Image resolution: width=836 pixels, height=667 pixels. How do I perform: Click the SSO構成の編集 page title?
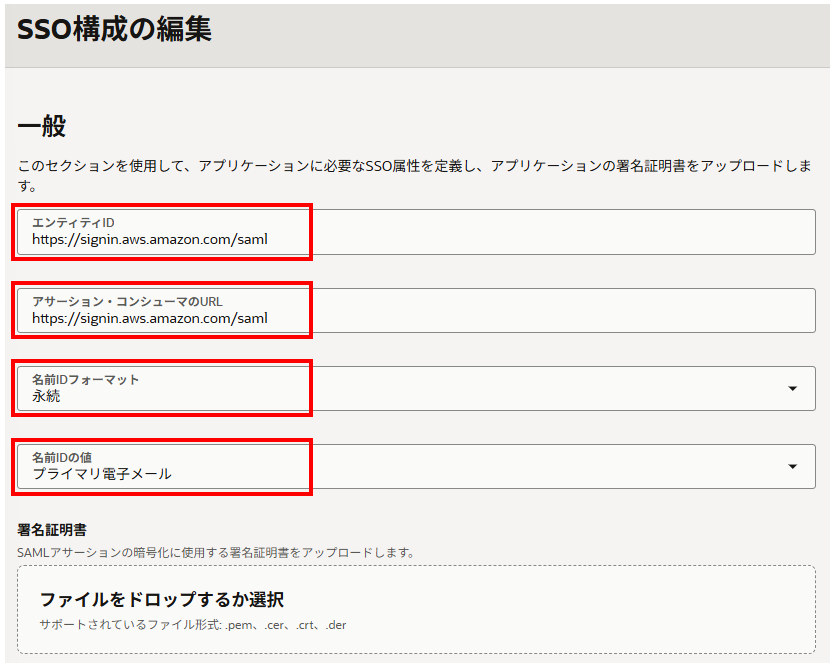point(114,30)
